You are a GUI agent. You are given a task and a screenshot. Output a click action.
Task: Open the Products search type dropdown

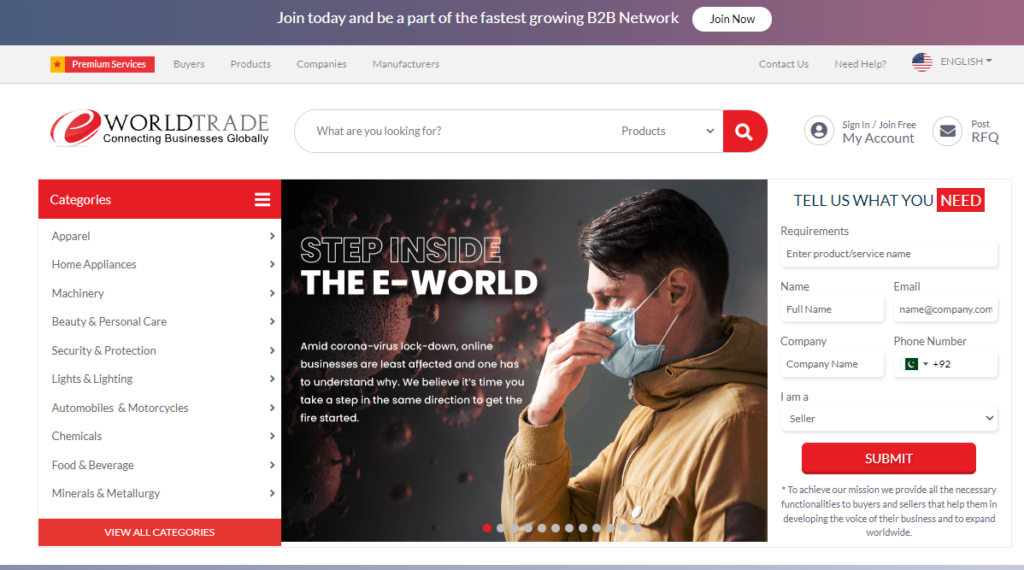[667, 131]
